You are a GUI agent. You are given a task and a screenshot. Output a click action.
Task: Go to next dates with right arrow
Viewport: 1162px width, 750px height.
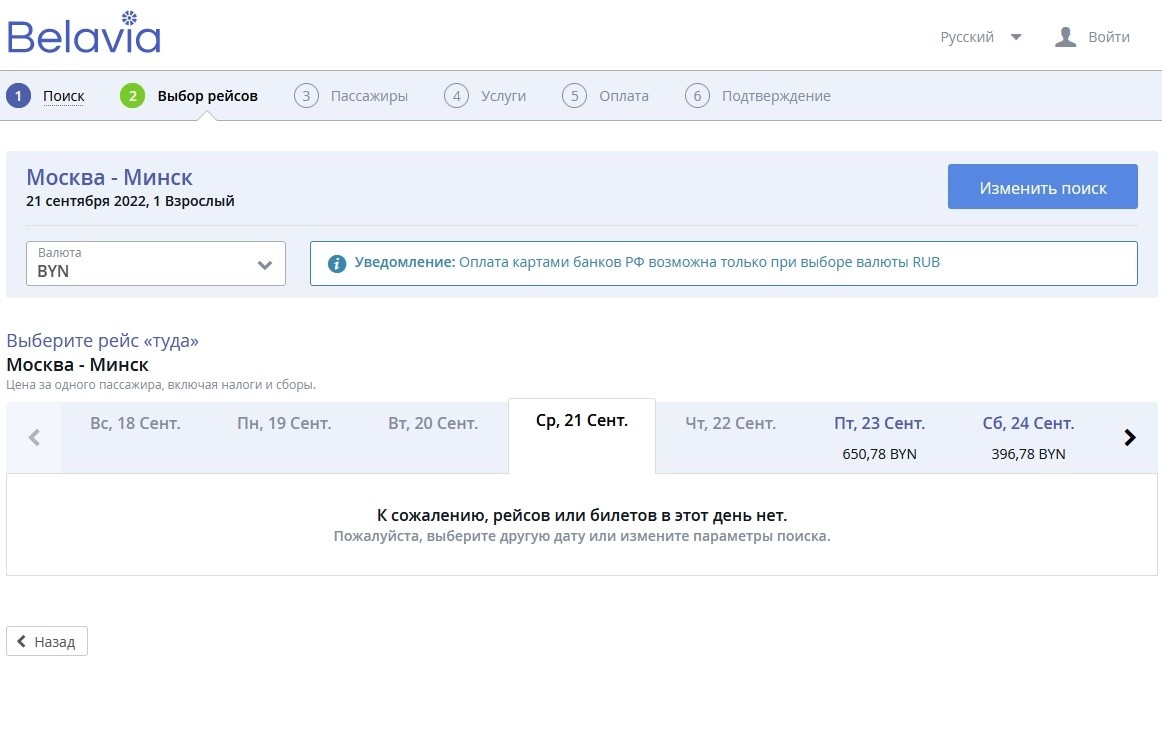1129,437
